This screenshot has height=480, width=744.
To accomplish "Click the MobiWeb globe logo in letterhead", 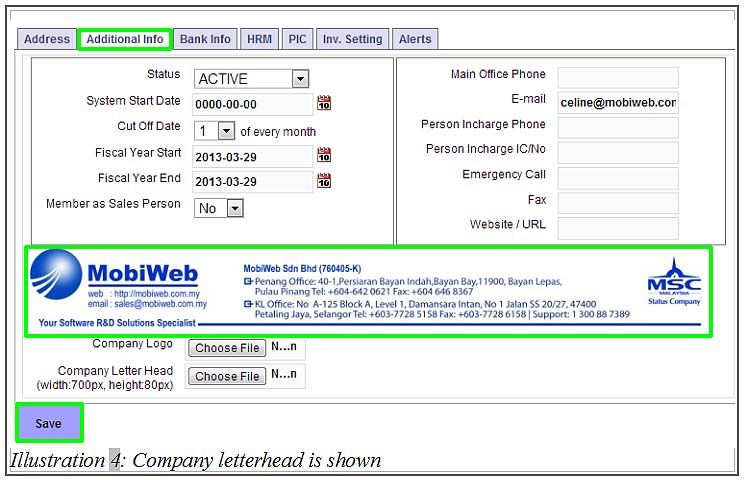I will (56, 281).
